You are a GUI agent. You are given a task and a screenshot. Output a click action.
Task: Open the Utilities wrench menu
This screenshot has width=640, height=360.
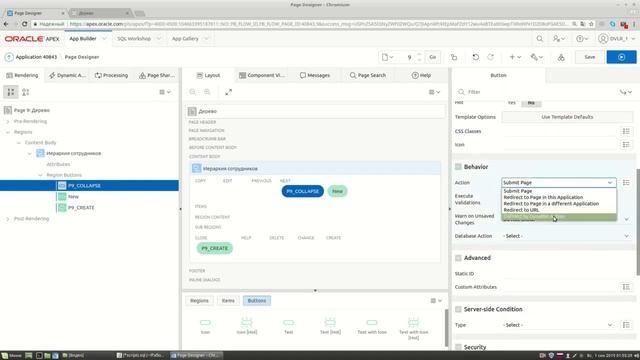536,57
